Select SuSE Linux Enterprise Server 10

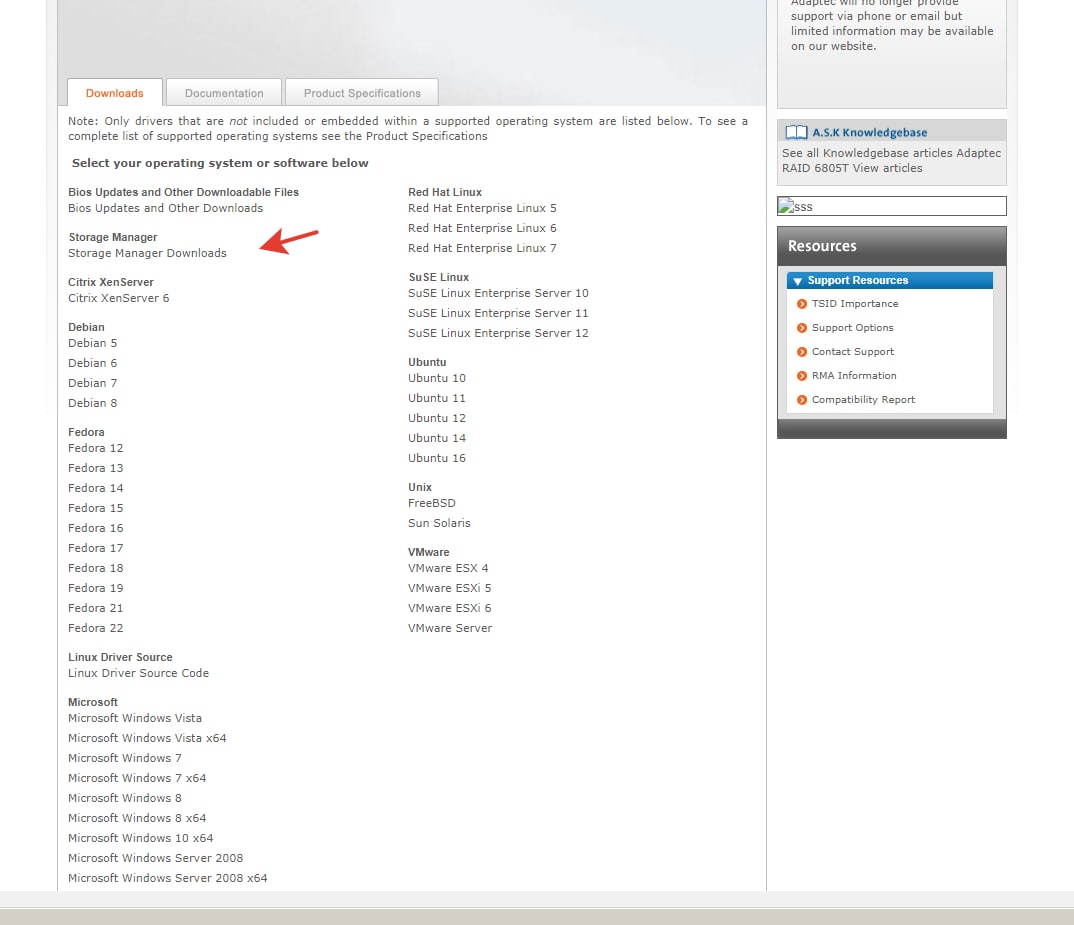[x=498, y=293]
